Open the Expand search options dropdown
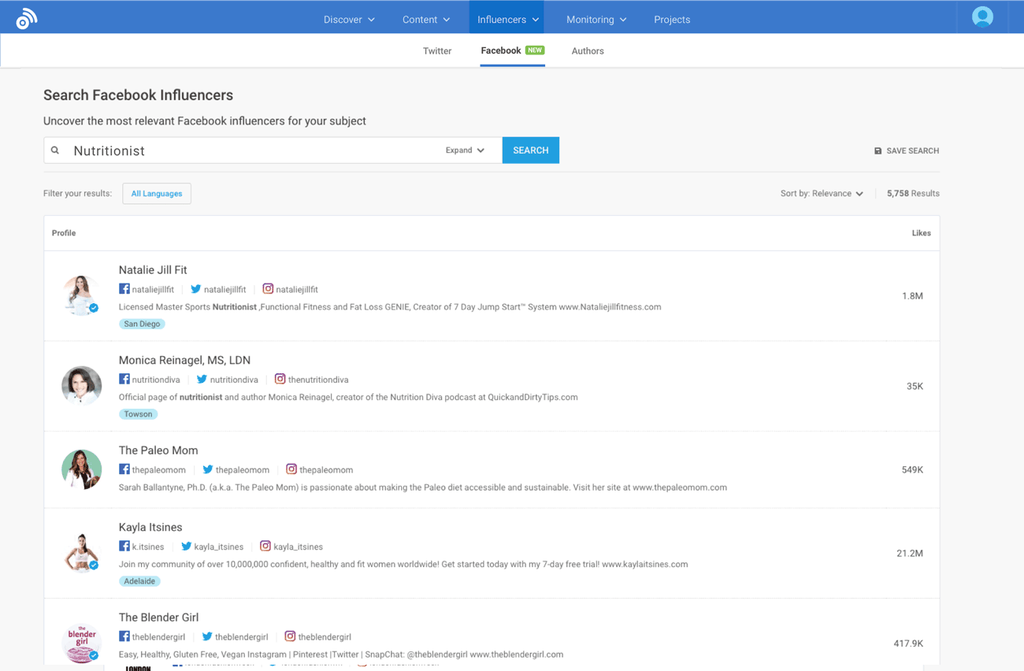1024x671 pixels. [465, 150]
